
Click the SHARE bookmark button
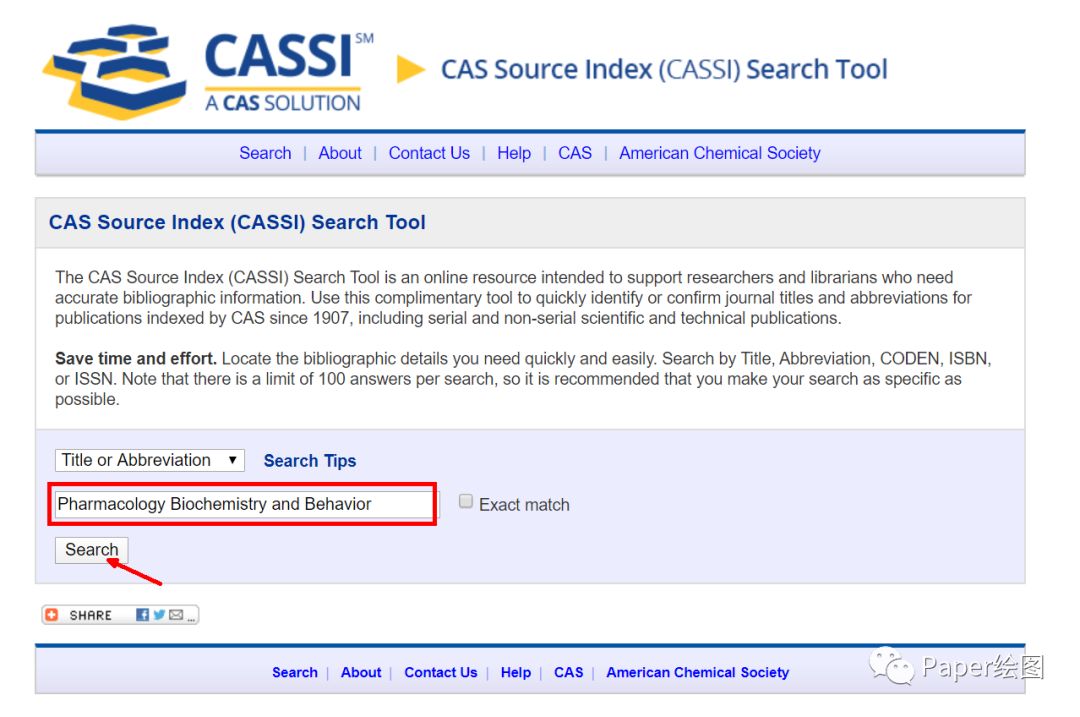121,614
